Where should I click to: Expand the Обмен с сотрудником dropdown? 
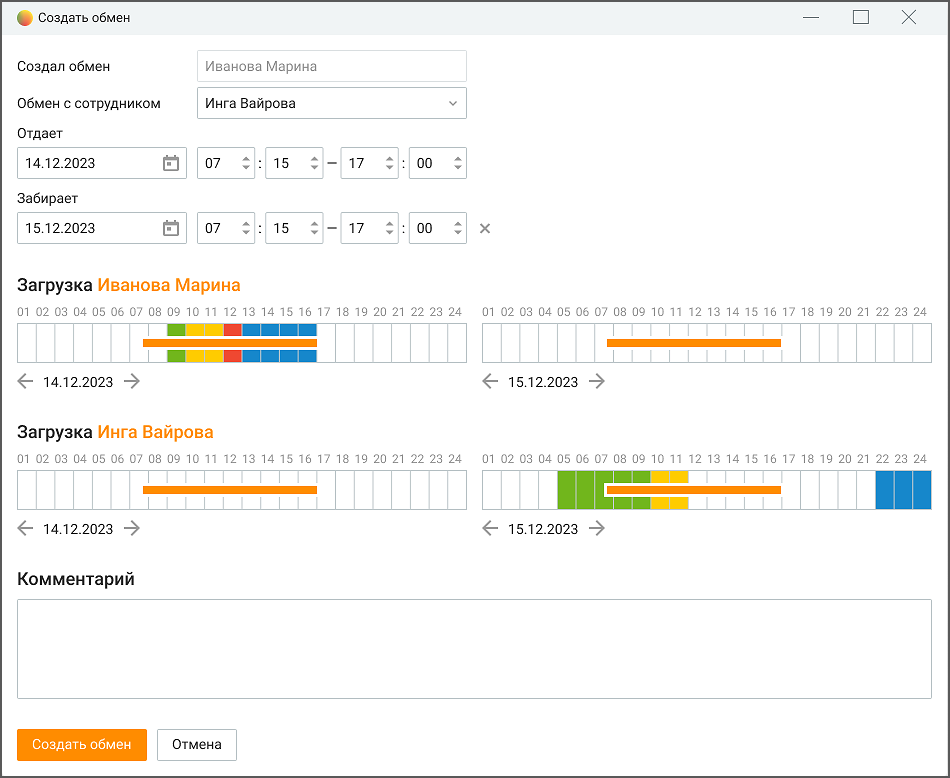point(453,104)
